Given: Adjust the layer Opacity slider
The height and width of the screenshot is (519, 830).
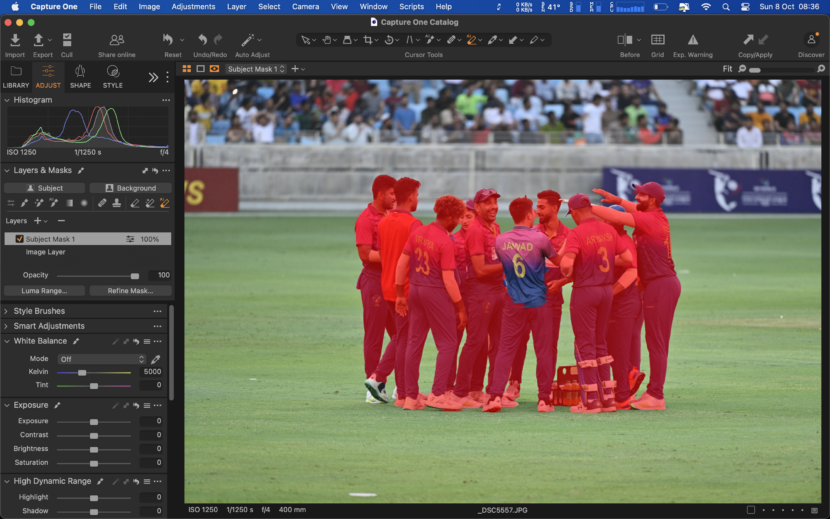Looking at the screenshot, I should pos(97,276).
